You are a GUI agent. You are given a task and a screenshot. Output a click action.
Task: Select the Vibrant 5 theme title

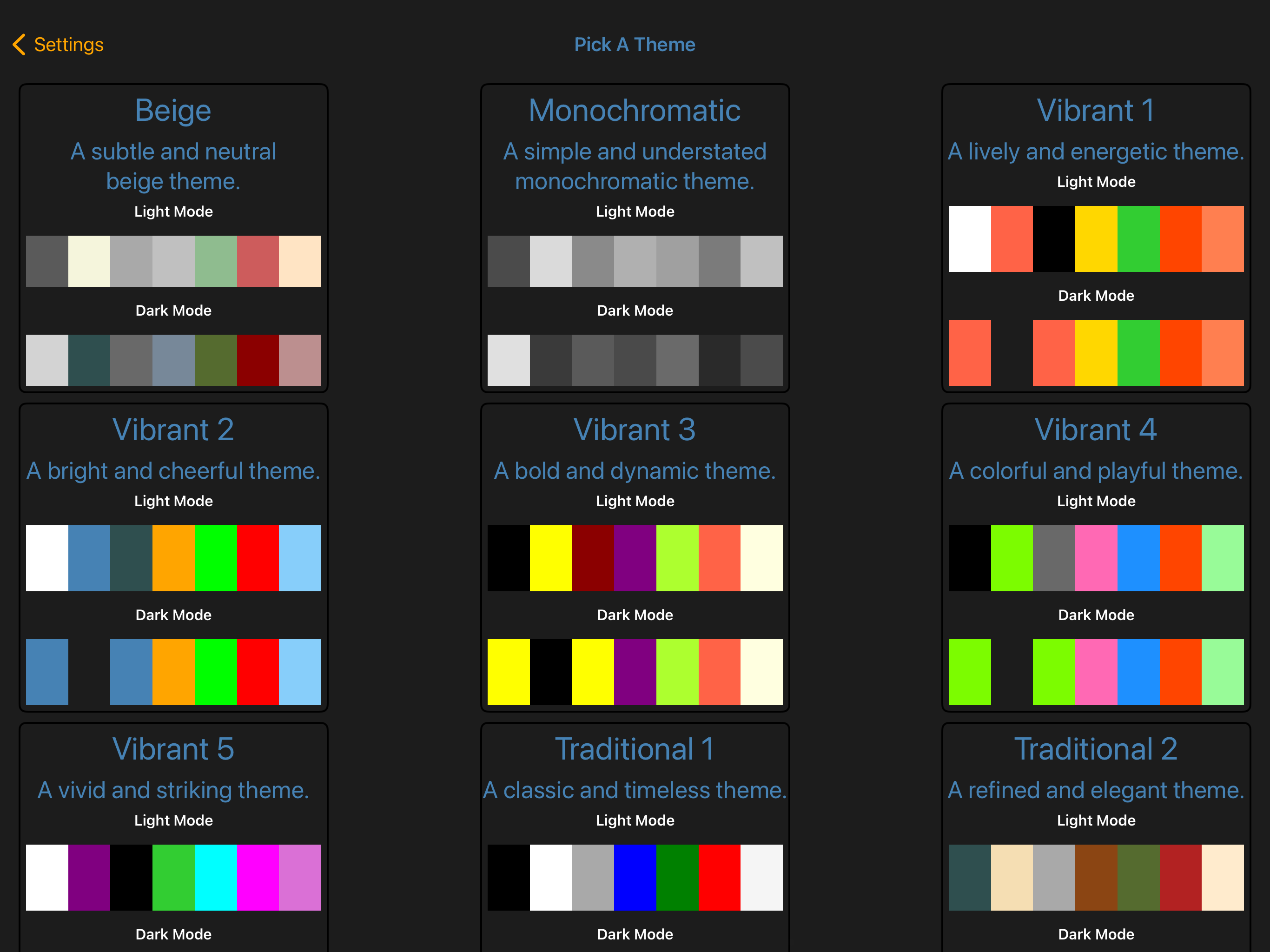coord(173,749)
